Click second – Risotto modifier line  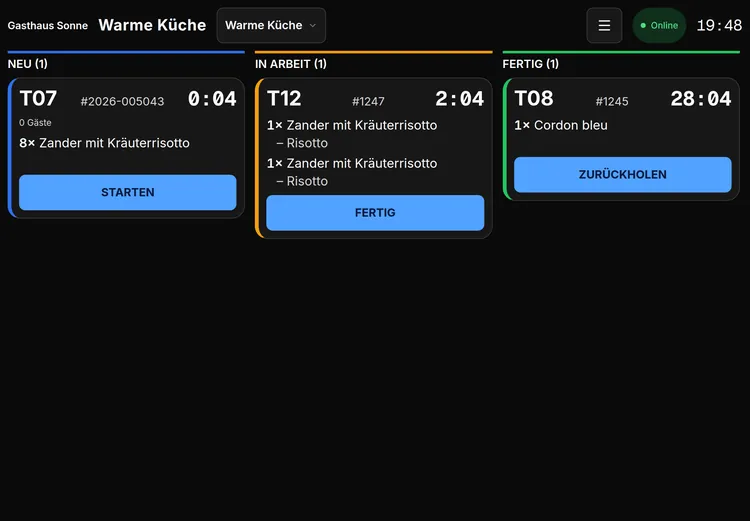pyautogui.click(x=302, y=181)
